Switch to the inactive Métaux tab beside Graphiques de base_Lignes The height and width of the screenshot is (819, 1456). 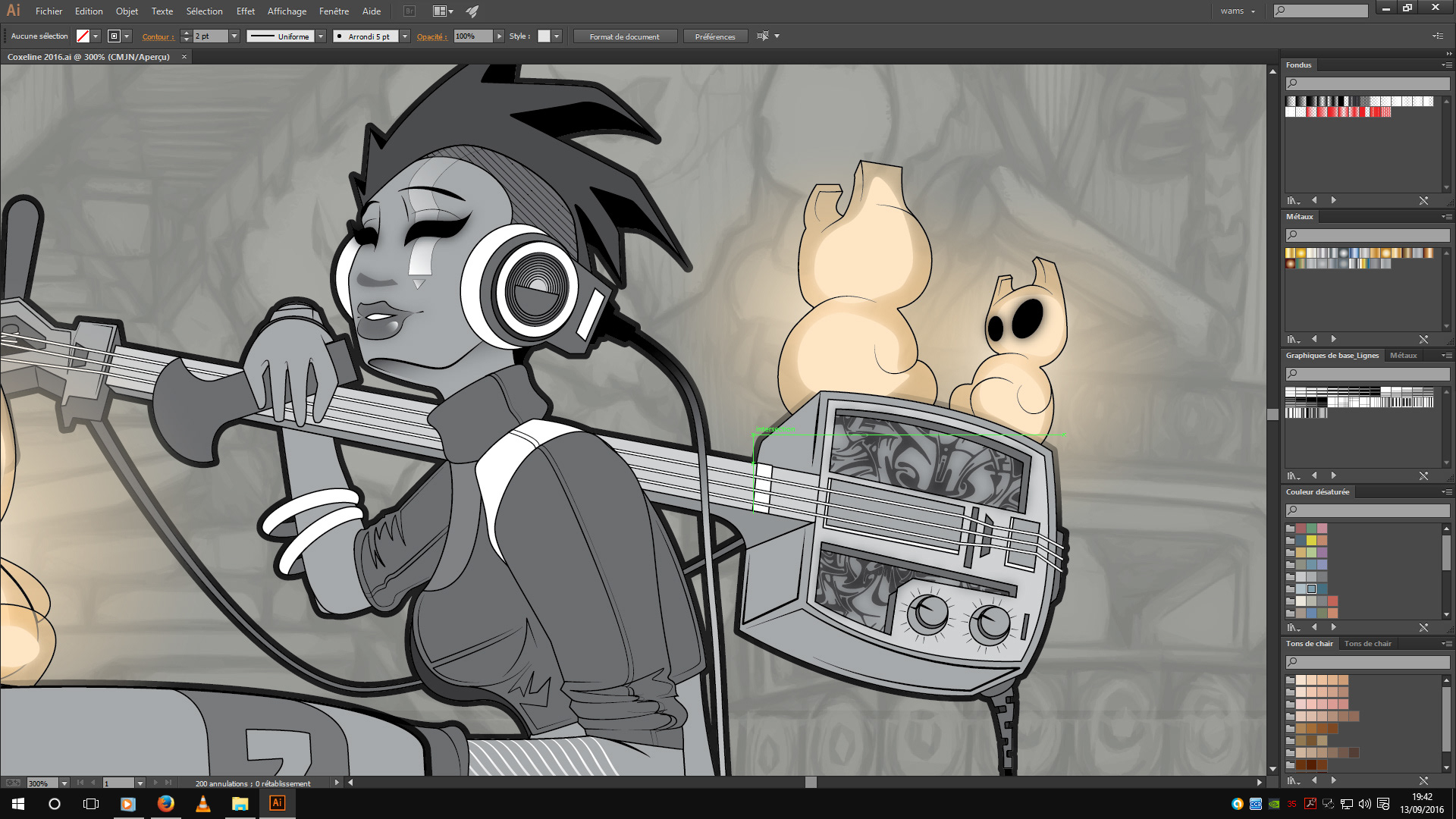point(1403,356)
